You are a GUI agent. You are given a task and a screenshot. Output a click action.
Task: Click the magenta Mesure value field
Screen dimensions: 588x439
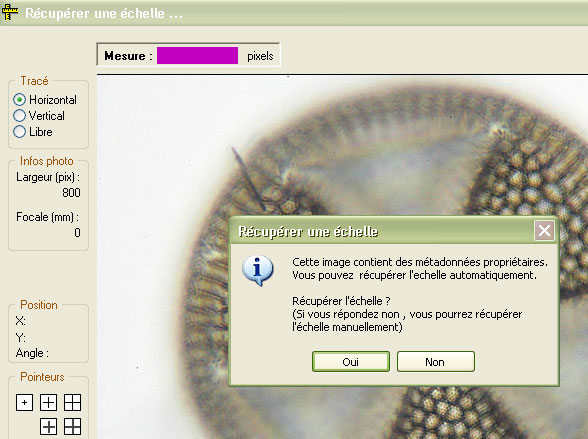pyautogui.click(x=197, y=56)
